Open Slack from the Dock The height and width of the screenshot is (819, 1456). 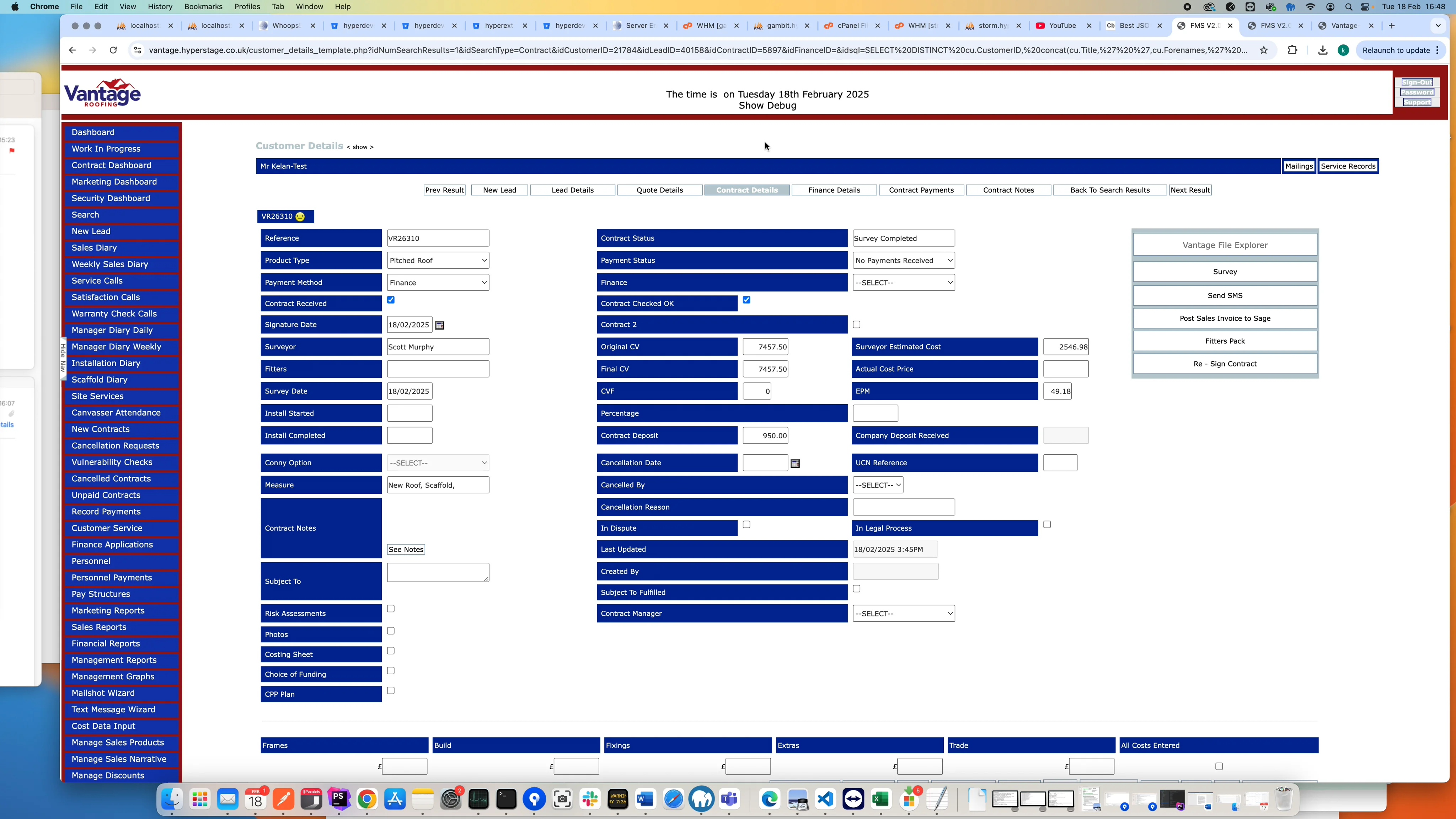[x=590, y=799]
